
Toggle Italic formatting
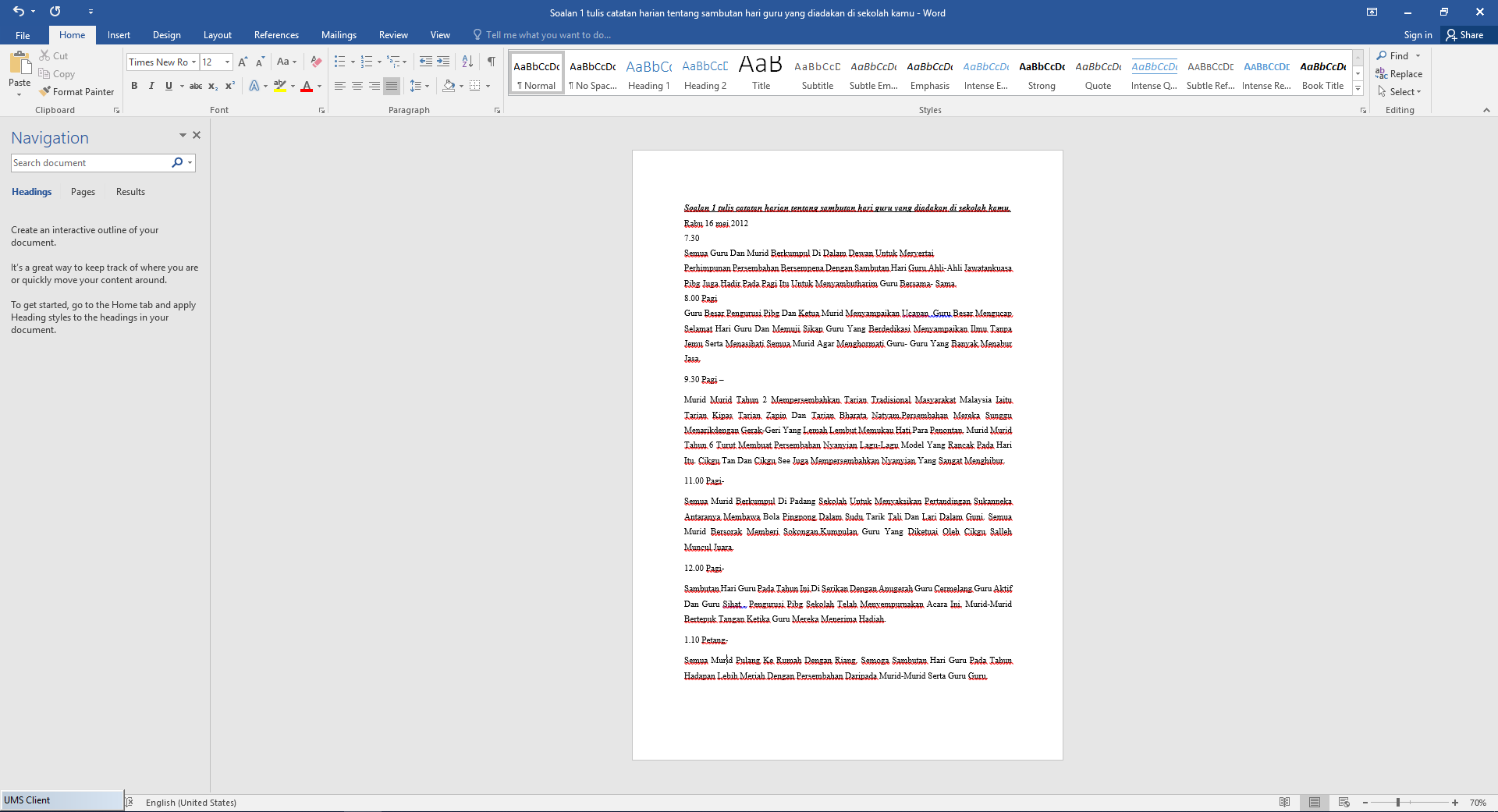click(151, 86)
